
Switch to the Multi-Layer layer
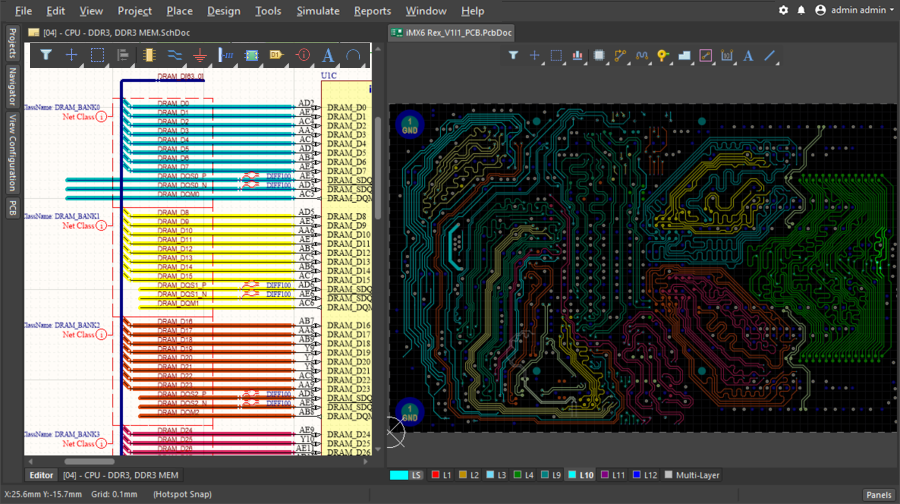tap(692, 475)
